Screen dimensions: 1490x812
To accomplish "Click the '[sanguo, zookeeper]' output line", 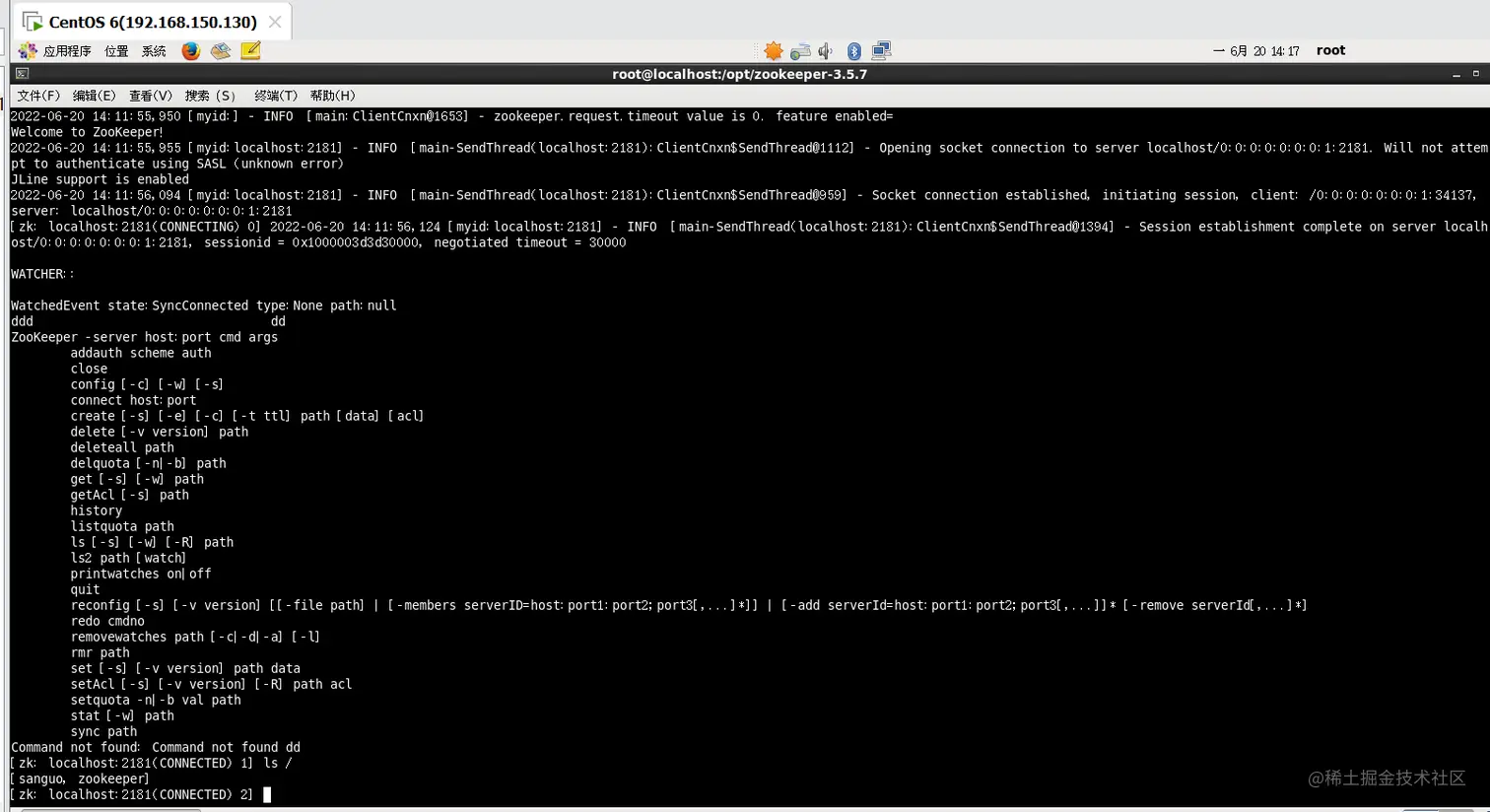I will point(80,778).
